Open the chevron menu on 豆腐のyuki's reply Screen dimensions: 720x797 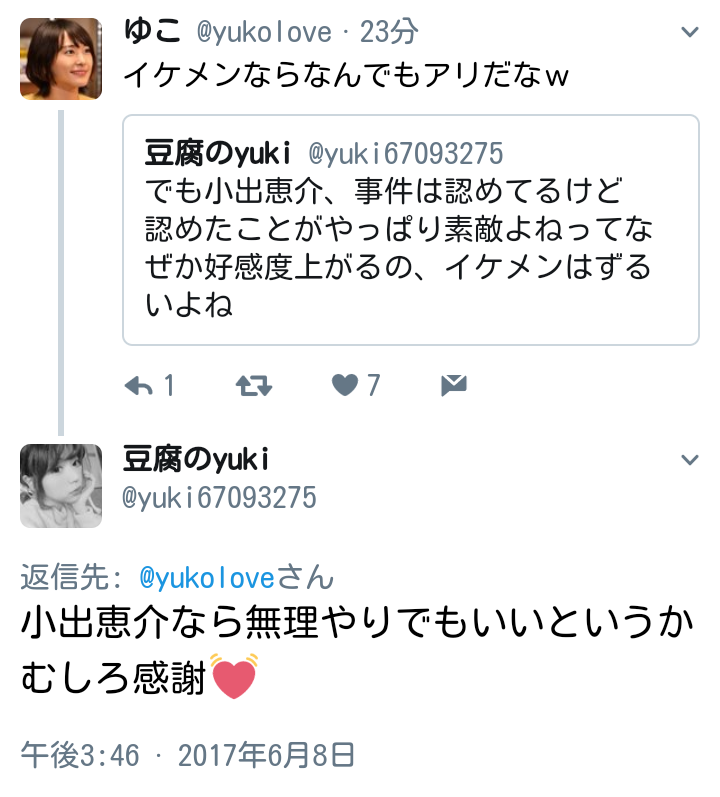tap(689, 460)
